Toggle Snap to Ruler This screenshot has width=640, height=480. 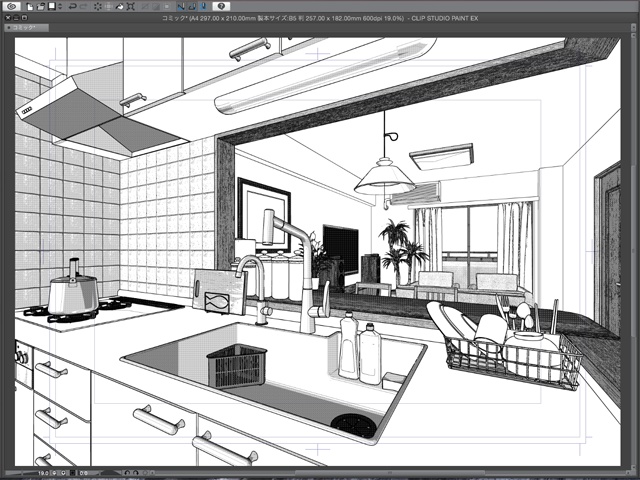point(181,6)
